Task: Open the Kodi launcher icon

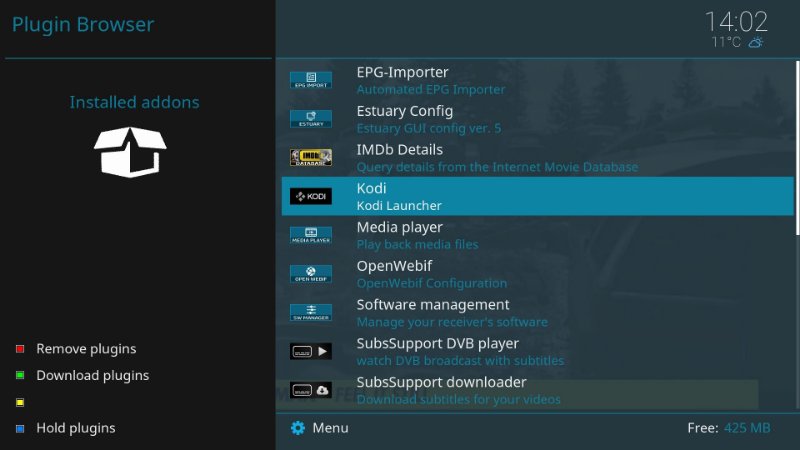Action: tap(310, 197)
